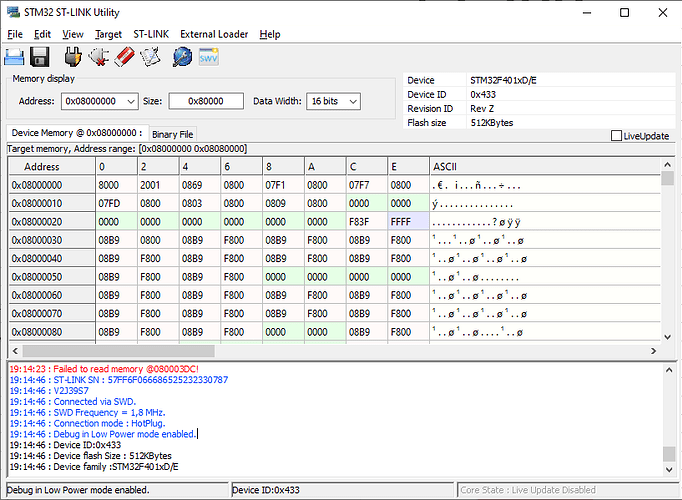Image resolution: width=682 pixels, height=500 pixels.
Task: Open the External Loader menu
Action: click(x=214, y=34)
